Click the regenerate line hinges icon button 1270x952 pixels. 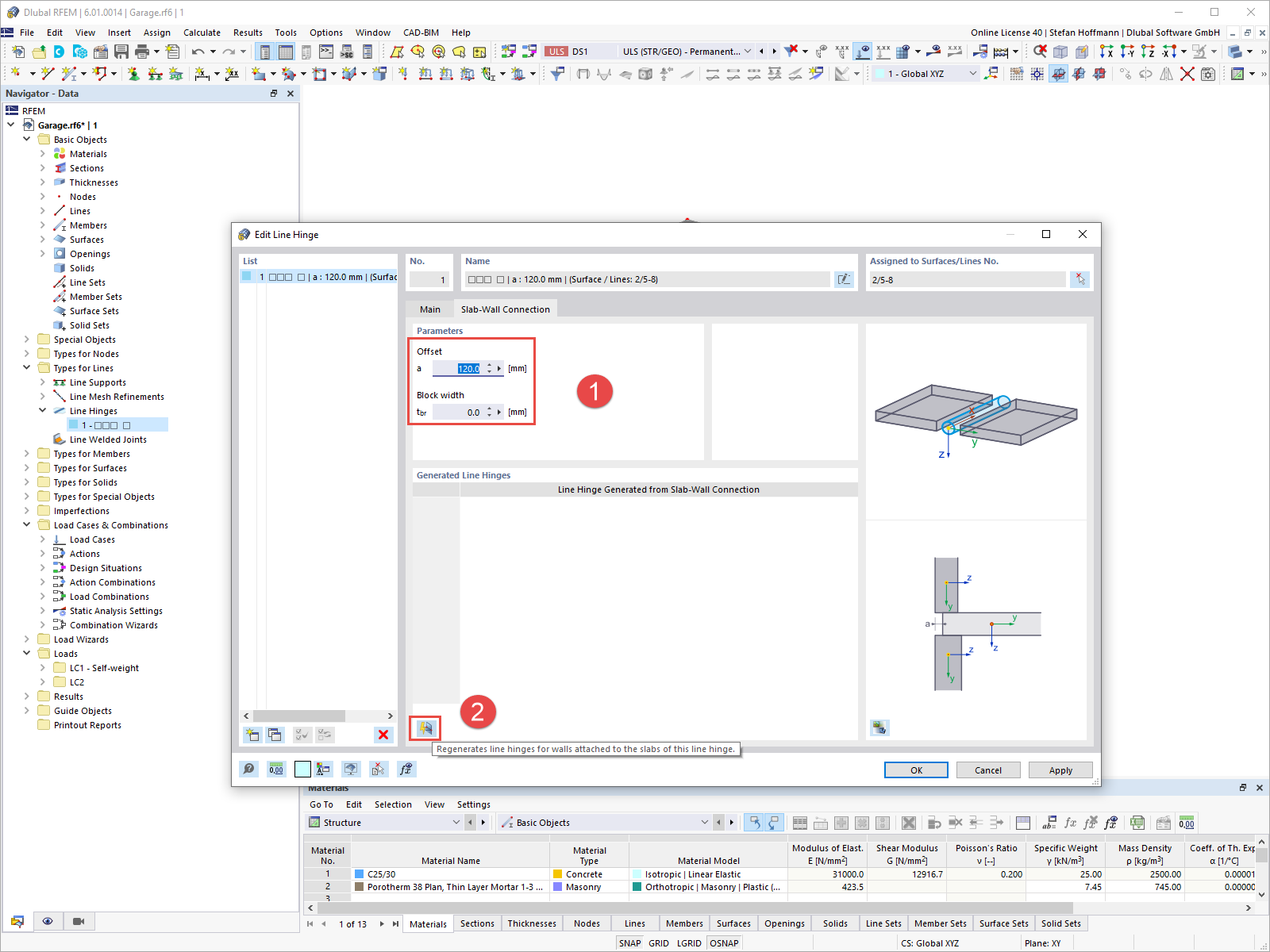pos(425,727)
